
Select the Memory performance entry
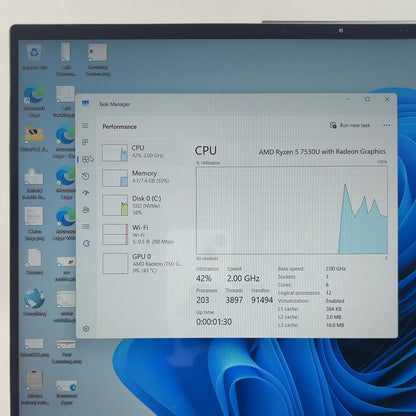click(x=142, y=177)
